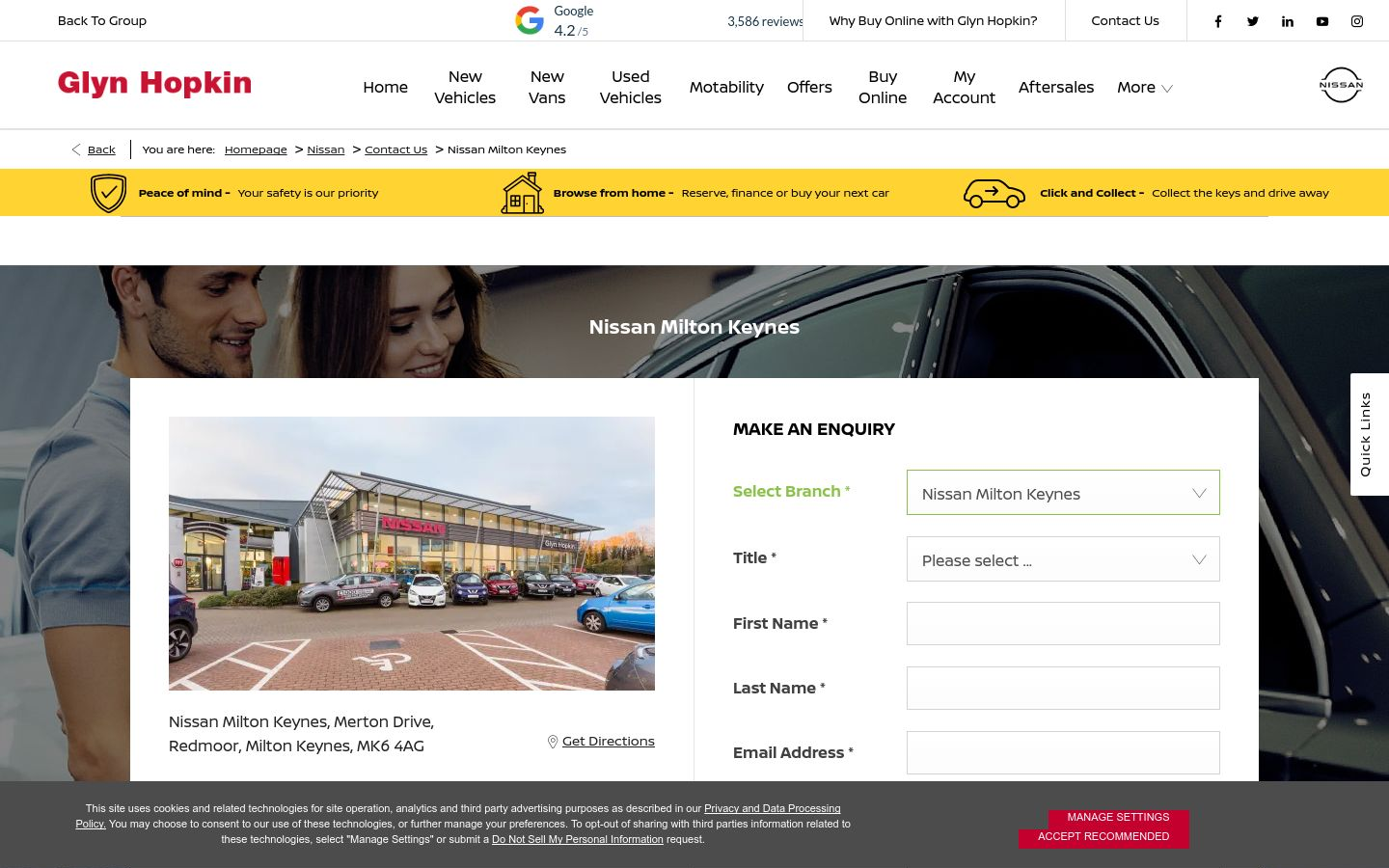Click the Get Directions map pin icon
This screenshot has width=1389, height=868.
(553, 742)
